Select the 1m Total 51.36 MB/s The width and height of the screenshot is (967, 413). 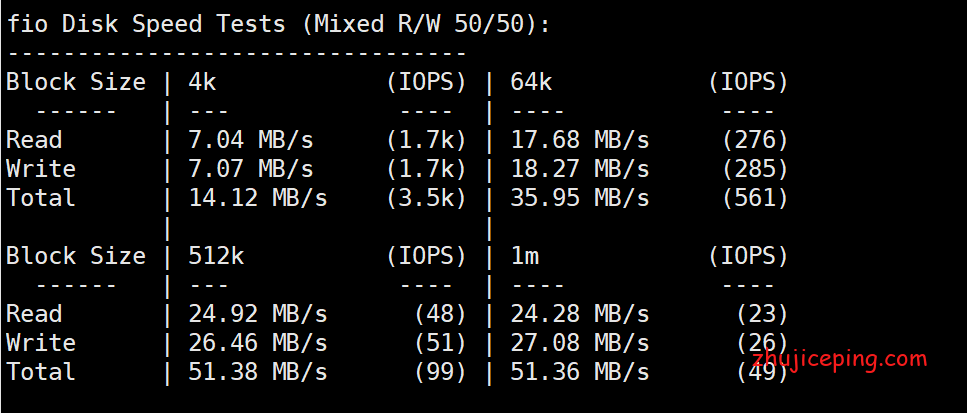point(580,372)
